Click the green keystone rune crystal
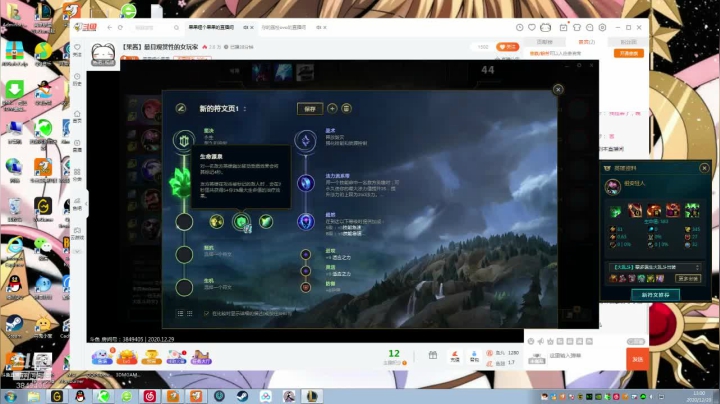The width and height of the screenshot is (720, 404). click(x=179, y=183)
